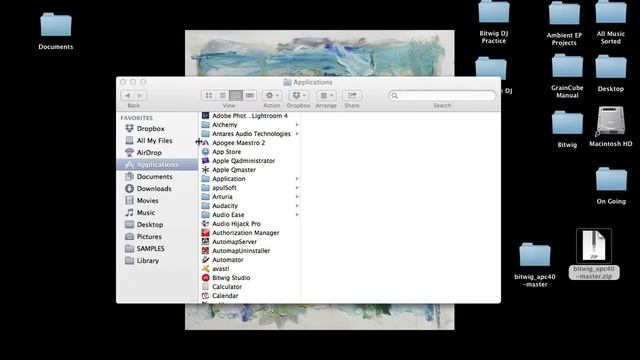
Task: Go back with the Finder Back arrow
Action: [127, 96]
